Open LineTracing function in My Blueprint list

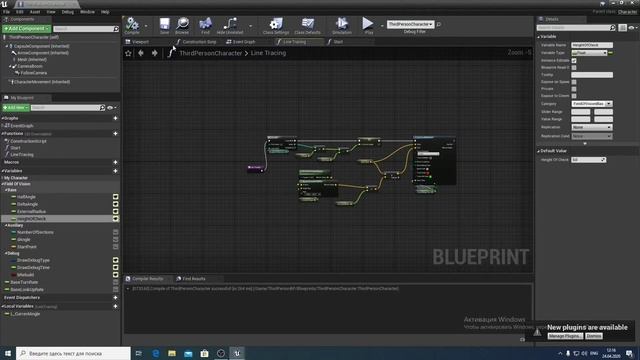coord(22,155)
